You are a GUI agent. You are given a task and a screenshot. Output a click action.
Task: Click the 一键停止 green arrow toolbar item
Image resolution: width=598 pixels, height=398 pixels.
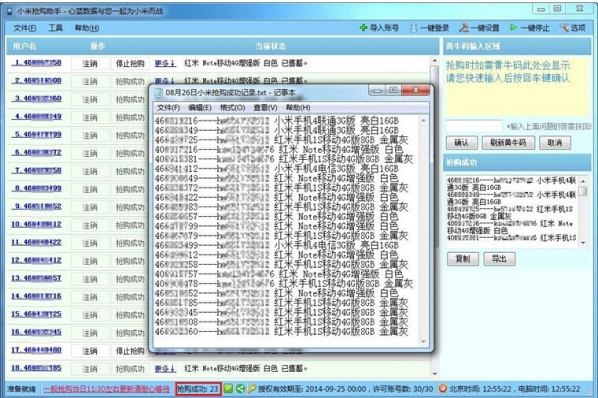530,28
